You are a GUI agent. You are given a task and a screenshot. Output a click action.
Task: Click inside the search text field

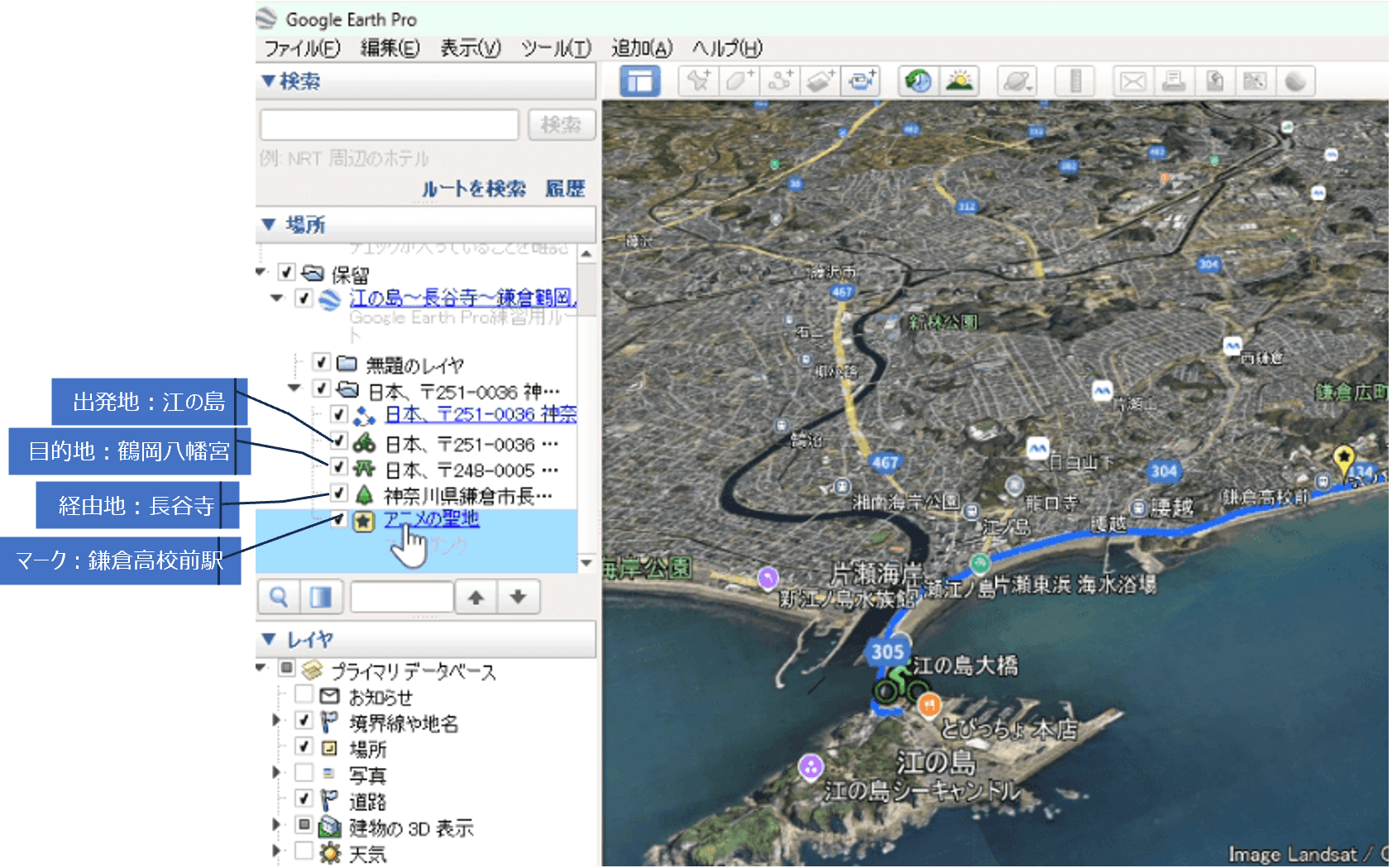[389, 125]
